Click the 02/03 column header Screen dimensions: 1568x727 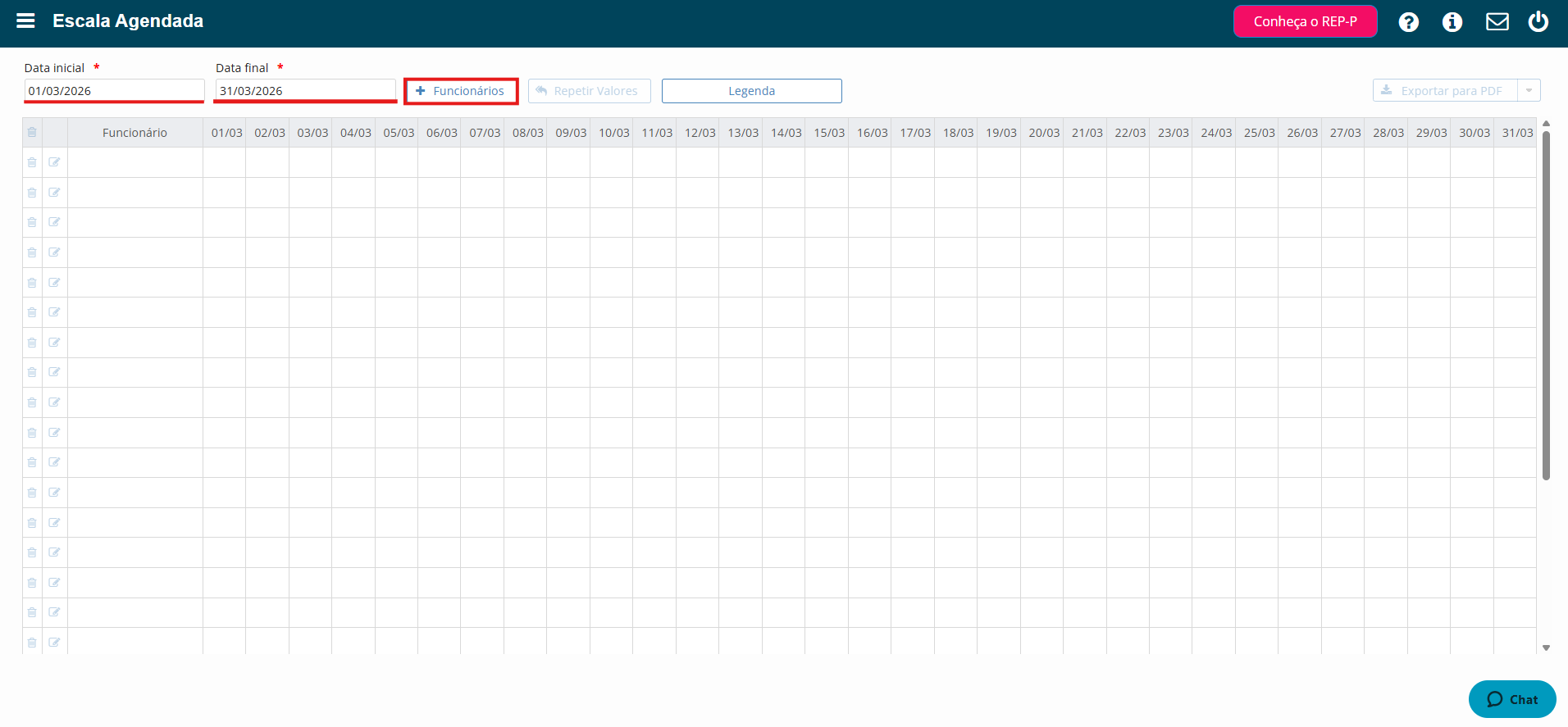point(269,133)
